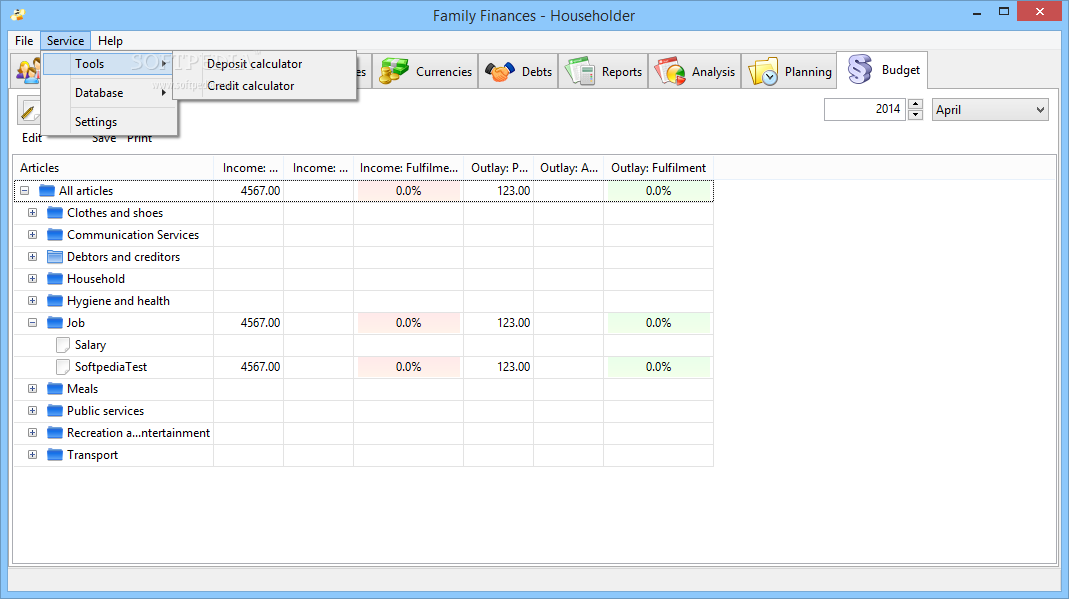Expand the Debtors and creditors folder
Image resolution: width=1069 pixels, height=599 pixels.
click(32, 257)
